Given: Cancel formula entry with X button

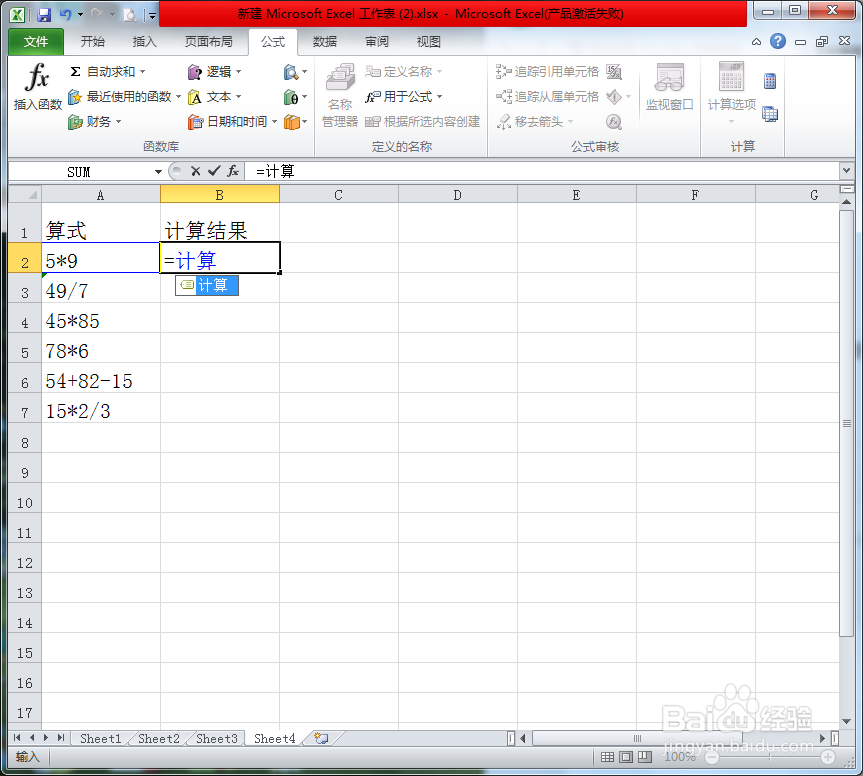Looking at the screenshot, I should coord(195,171).
